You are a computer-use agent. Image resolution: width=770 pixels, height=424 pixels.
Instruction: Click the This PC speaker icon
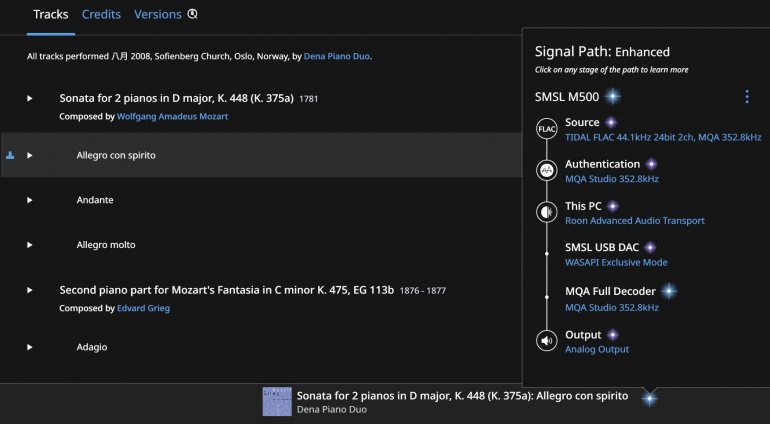pos(546,212)
